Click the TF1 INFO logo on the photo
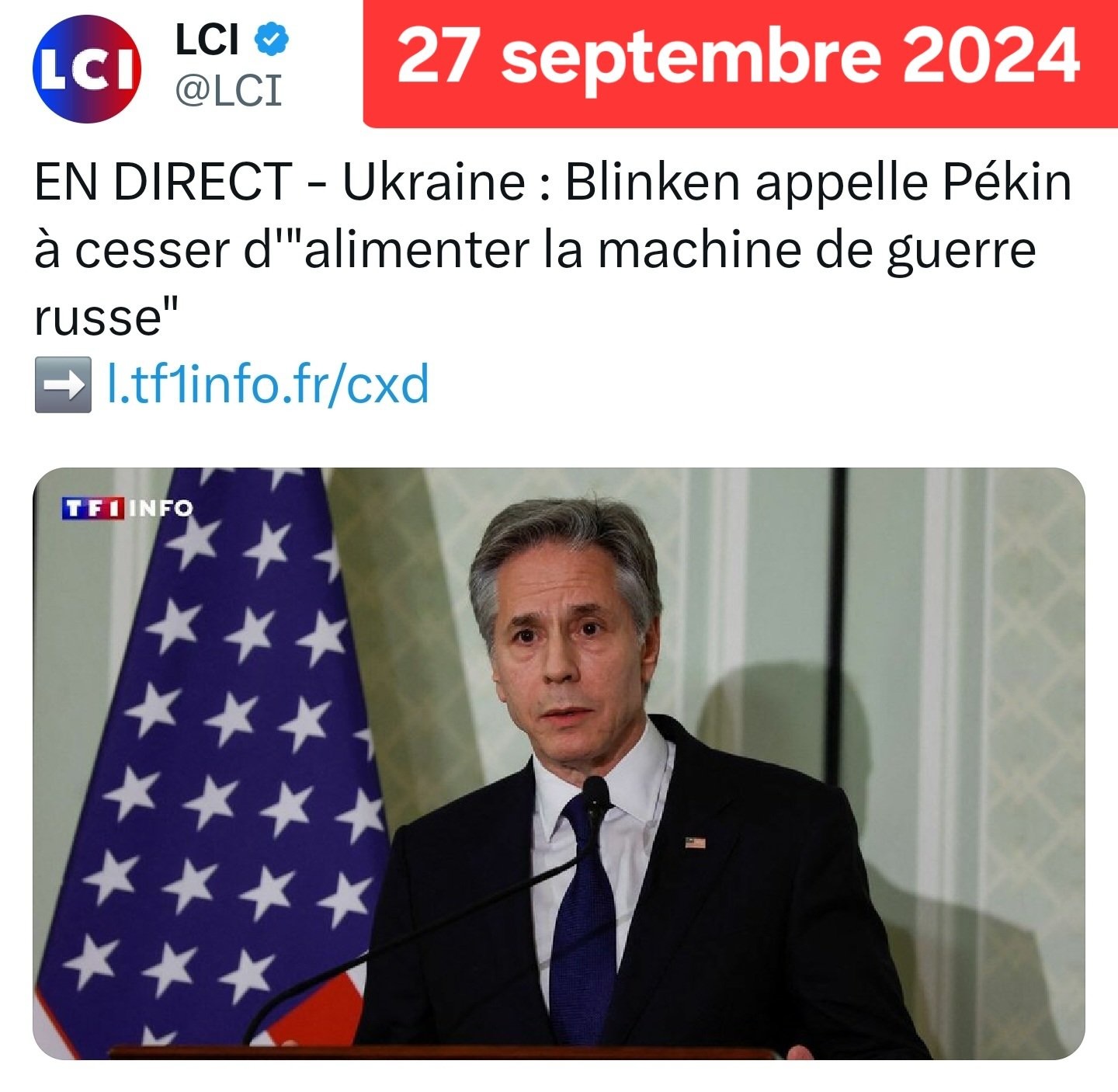This screenshot has height=1092, width=1118. (127, 508)
